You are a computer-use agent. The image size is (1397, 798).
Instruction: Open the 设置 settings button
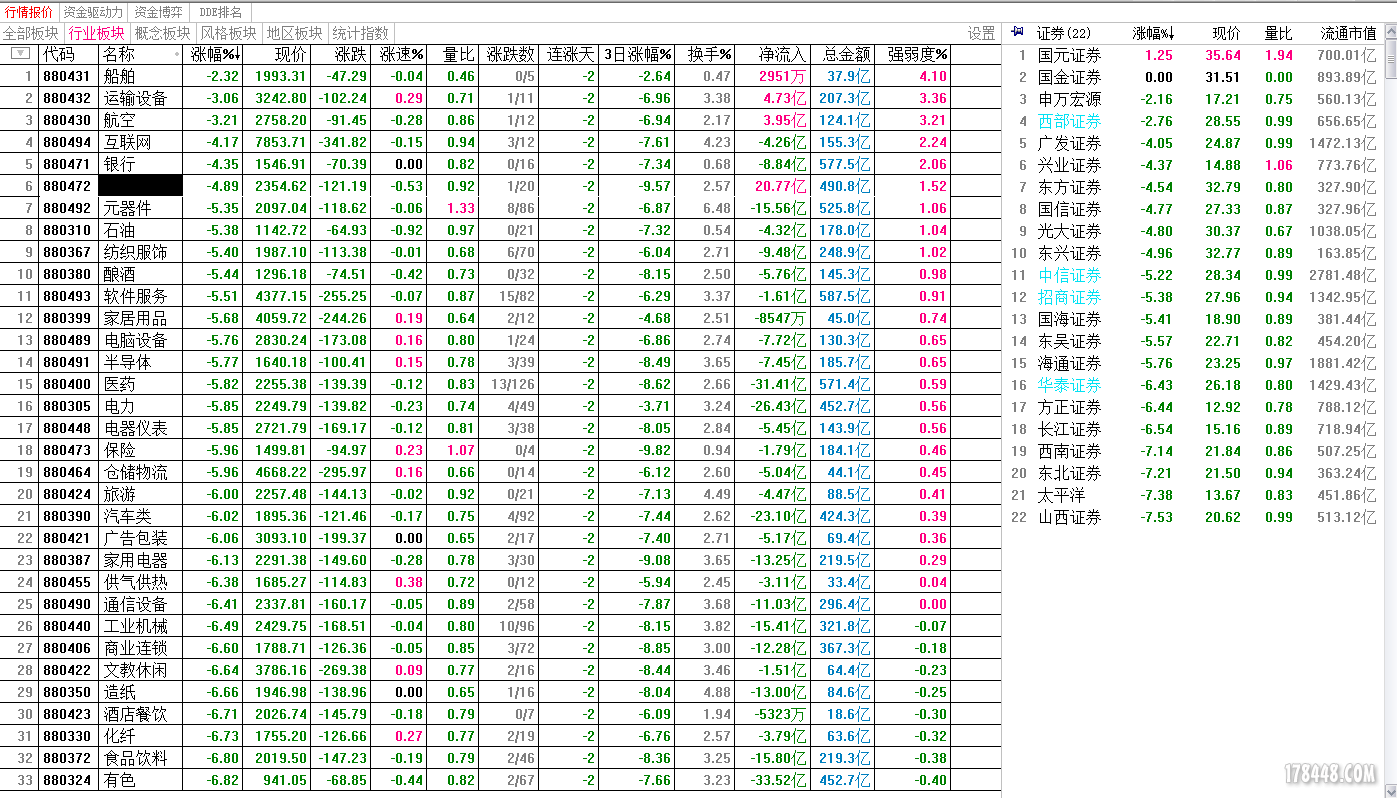coord(981,33)
